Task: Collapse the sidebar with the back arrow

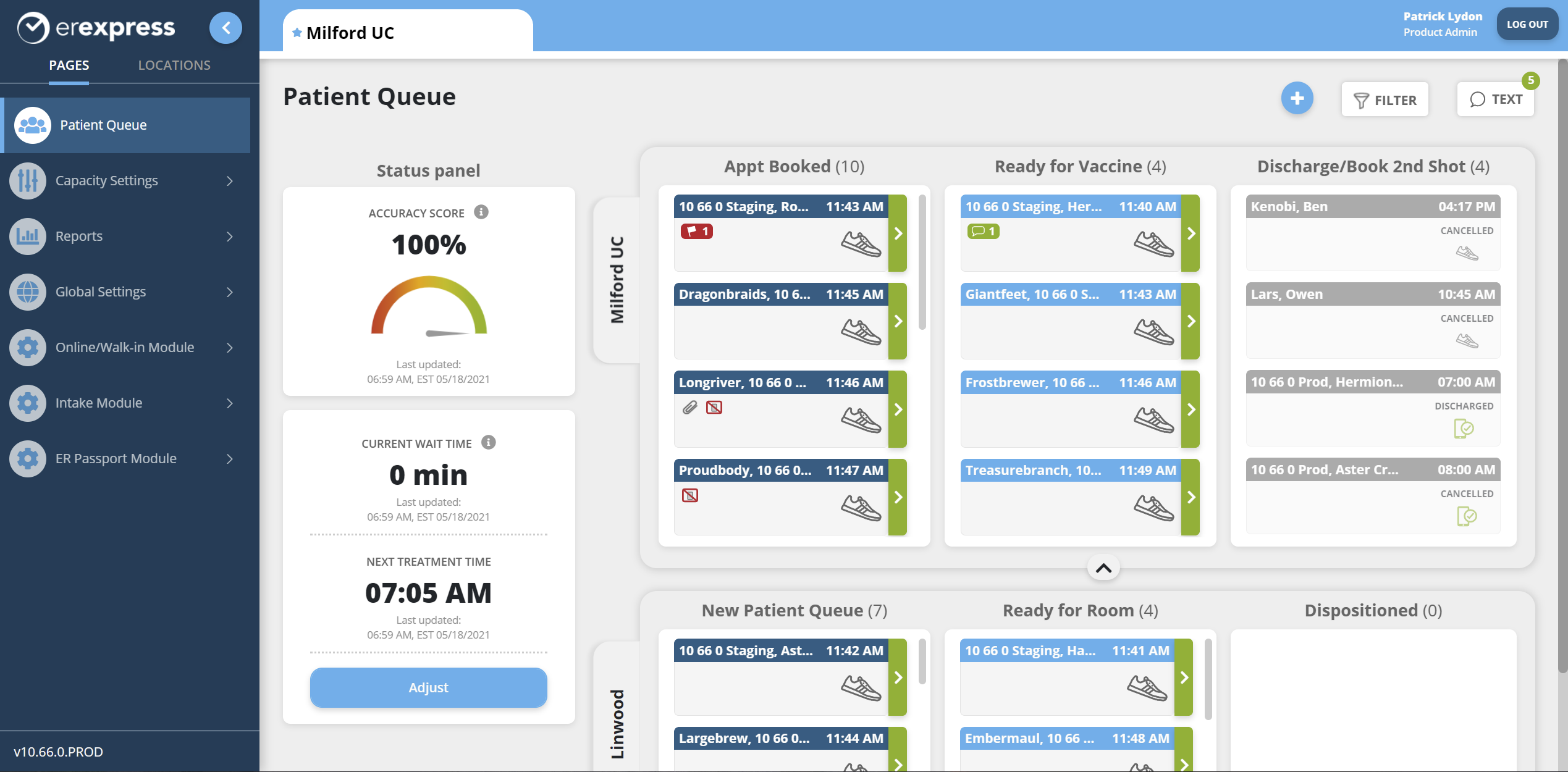Action: point(226,28)
